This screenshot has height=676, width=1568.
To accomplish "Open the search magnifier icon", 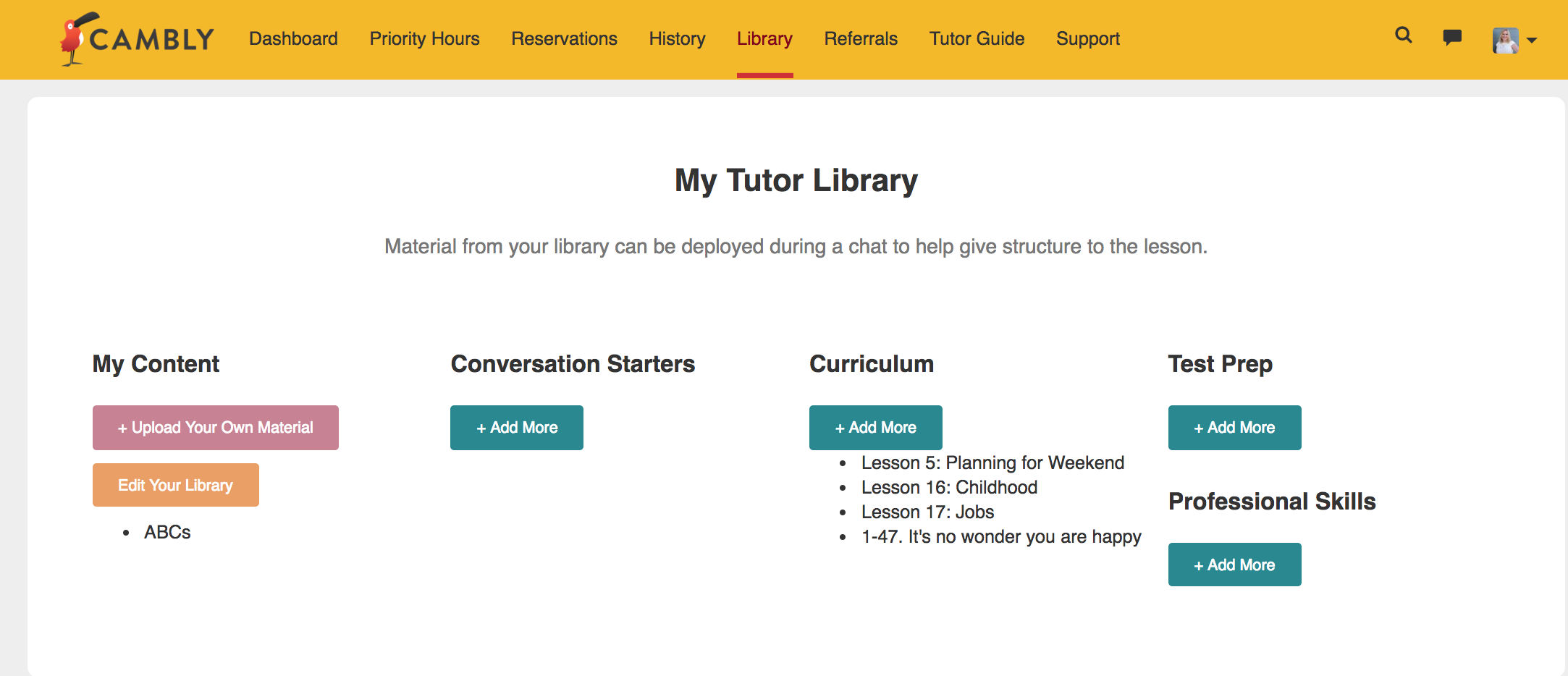I will coord(1404,35).
